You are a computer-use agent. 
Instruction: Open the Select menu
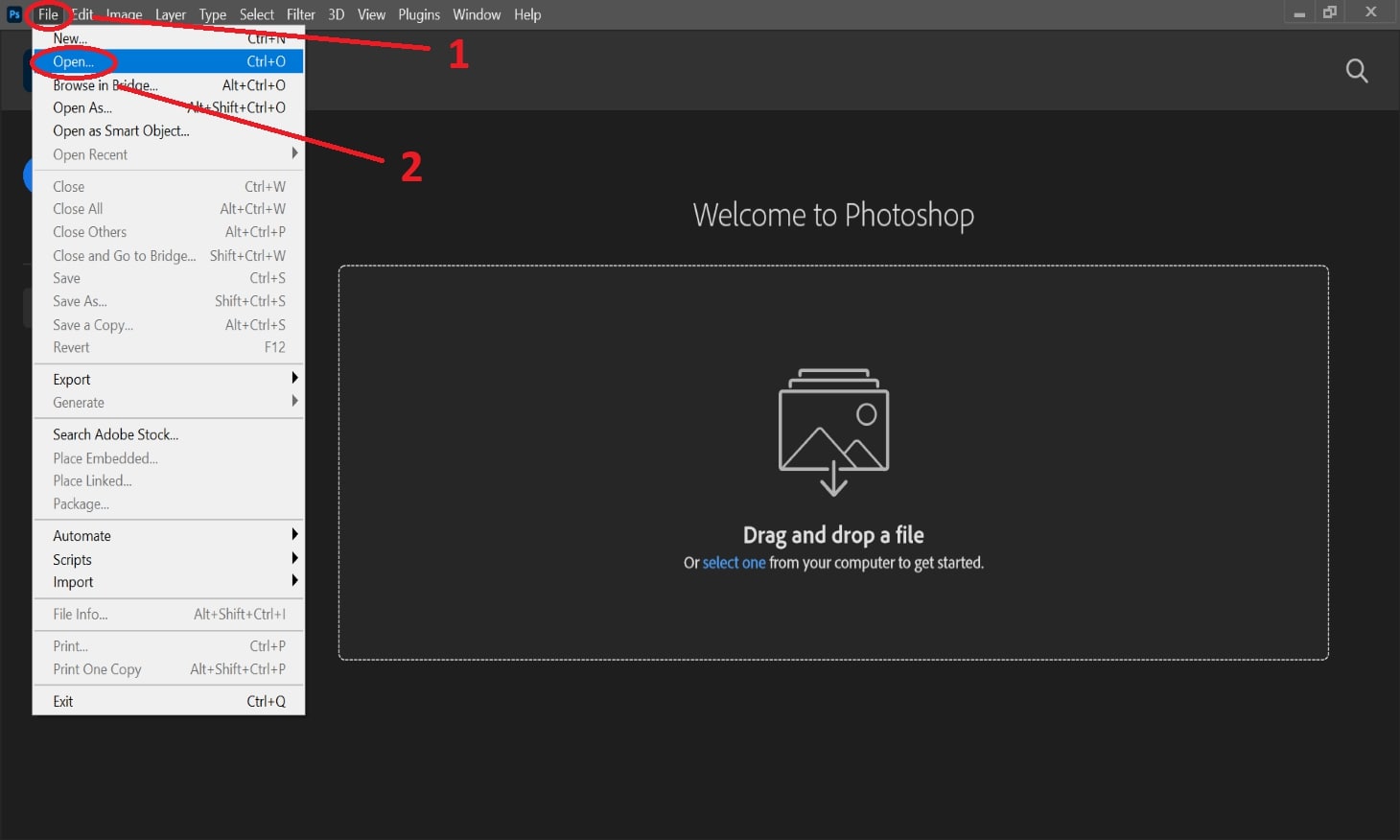pyautogui.click(x=257, y=14)
